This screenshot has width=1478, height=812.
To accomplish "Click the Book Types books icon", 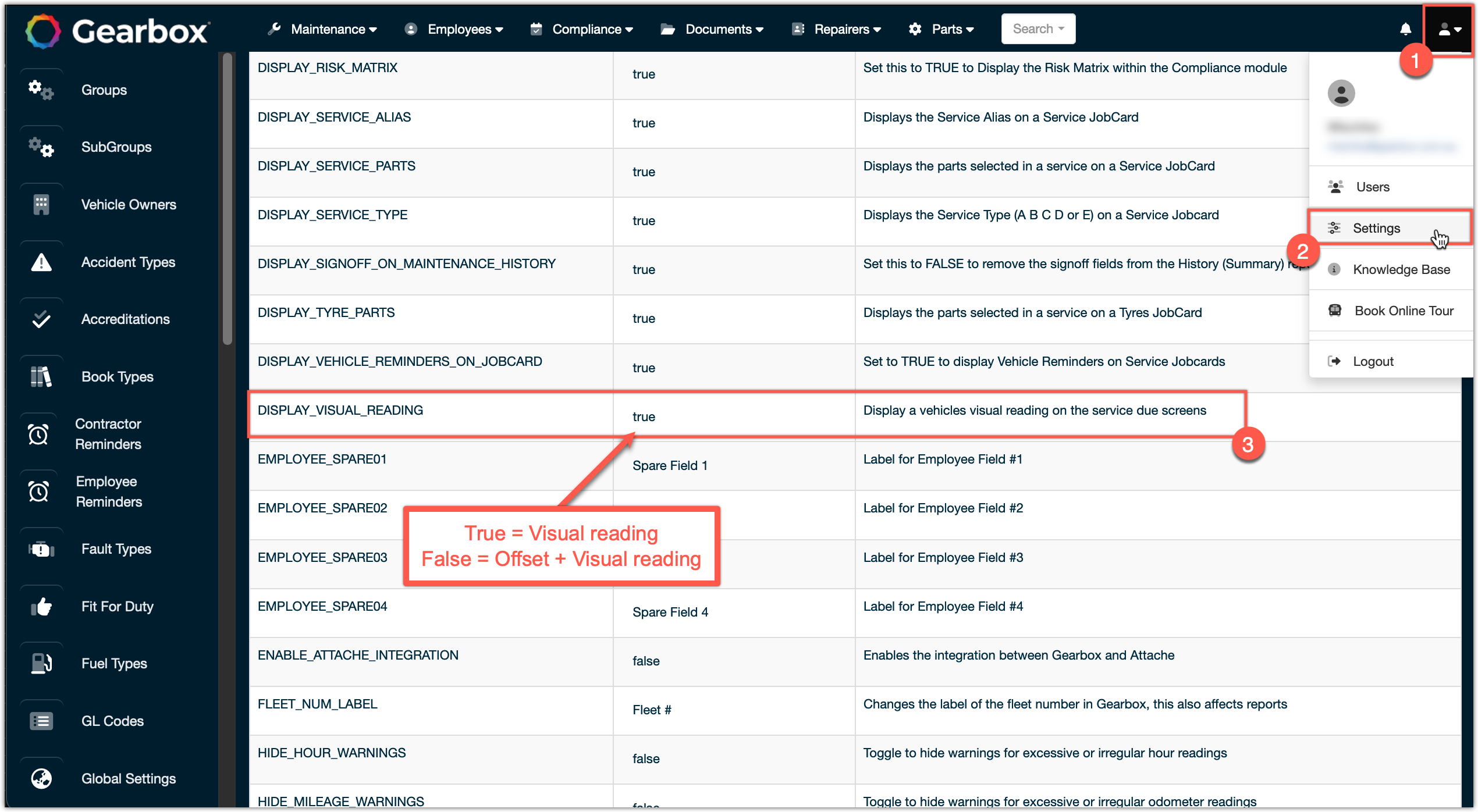I will tap(41, 377).
